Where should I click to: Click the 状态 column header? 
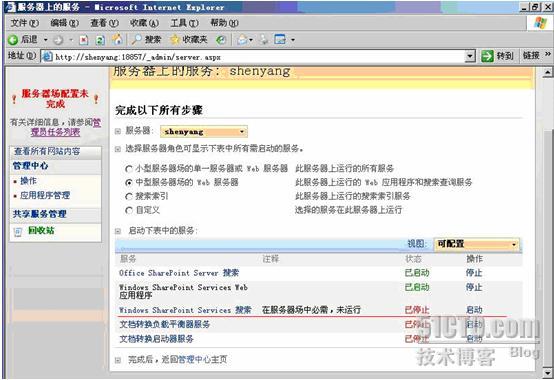point(413,259)
